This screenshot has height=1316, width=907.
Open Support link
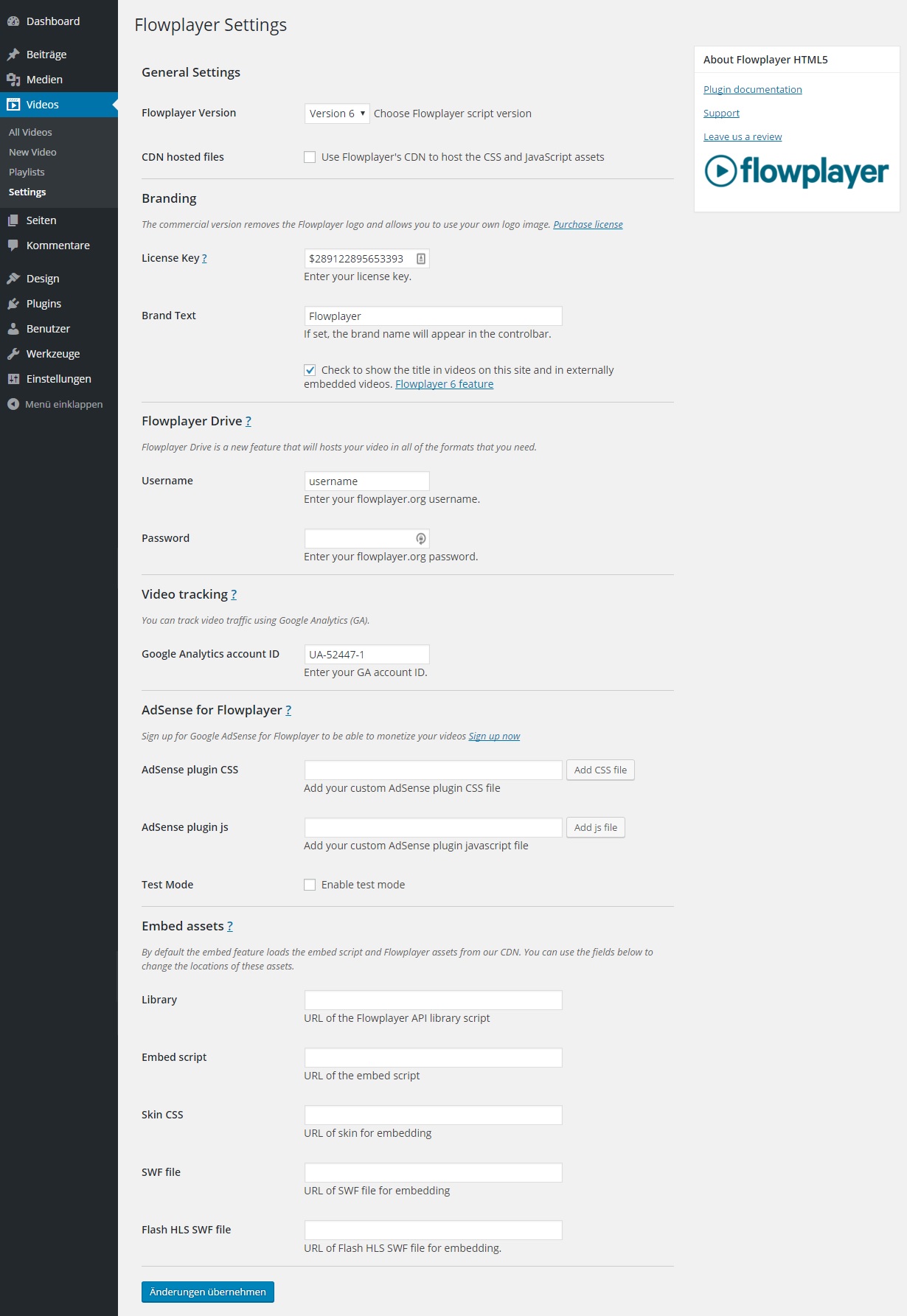(x=721, y=113)
